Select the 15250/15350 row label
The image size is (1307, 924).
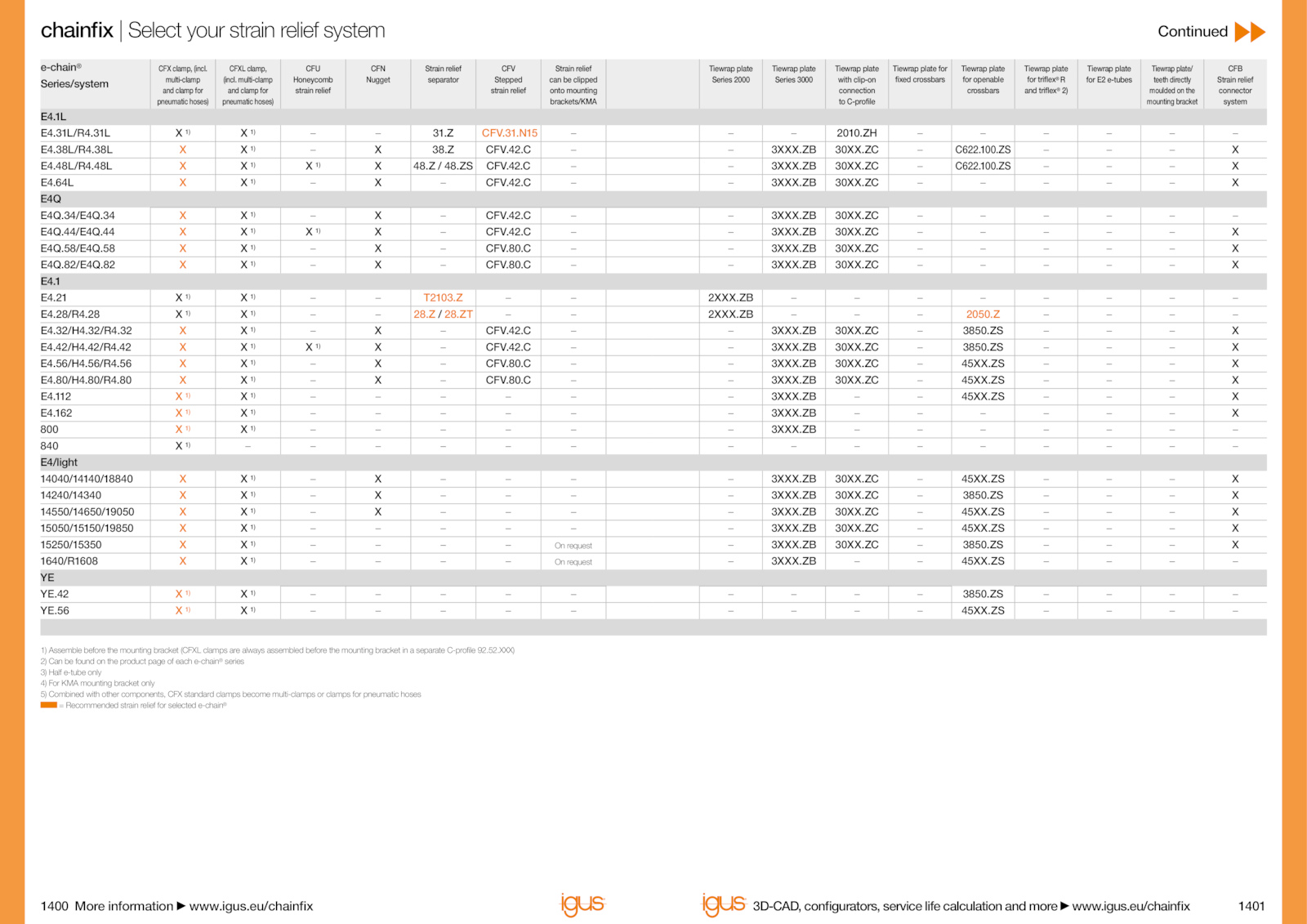click(71, 545)
